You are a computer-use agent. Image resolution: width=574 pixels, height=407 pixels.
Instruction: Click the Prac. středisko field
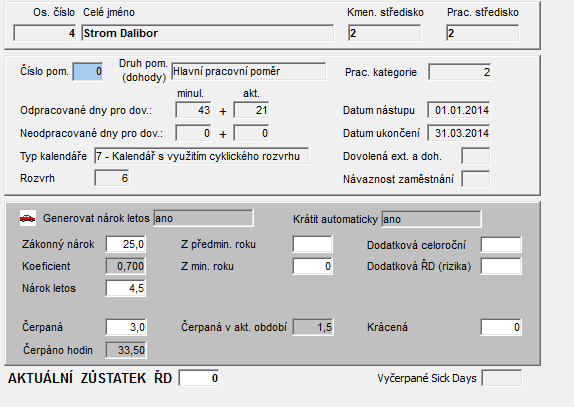pos(482,33)
